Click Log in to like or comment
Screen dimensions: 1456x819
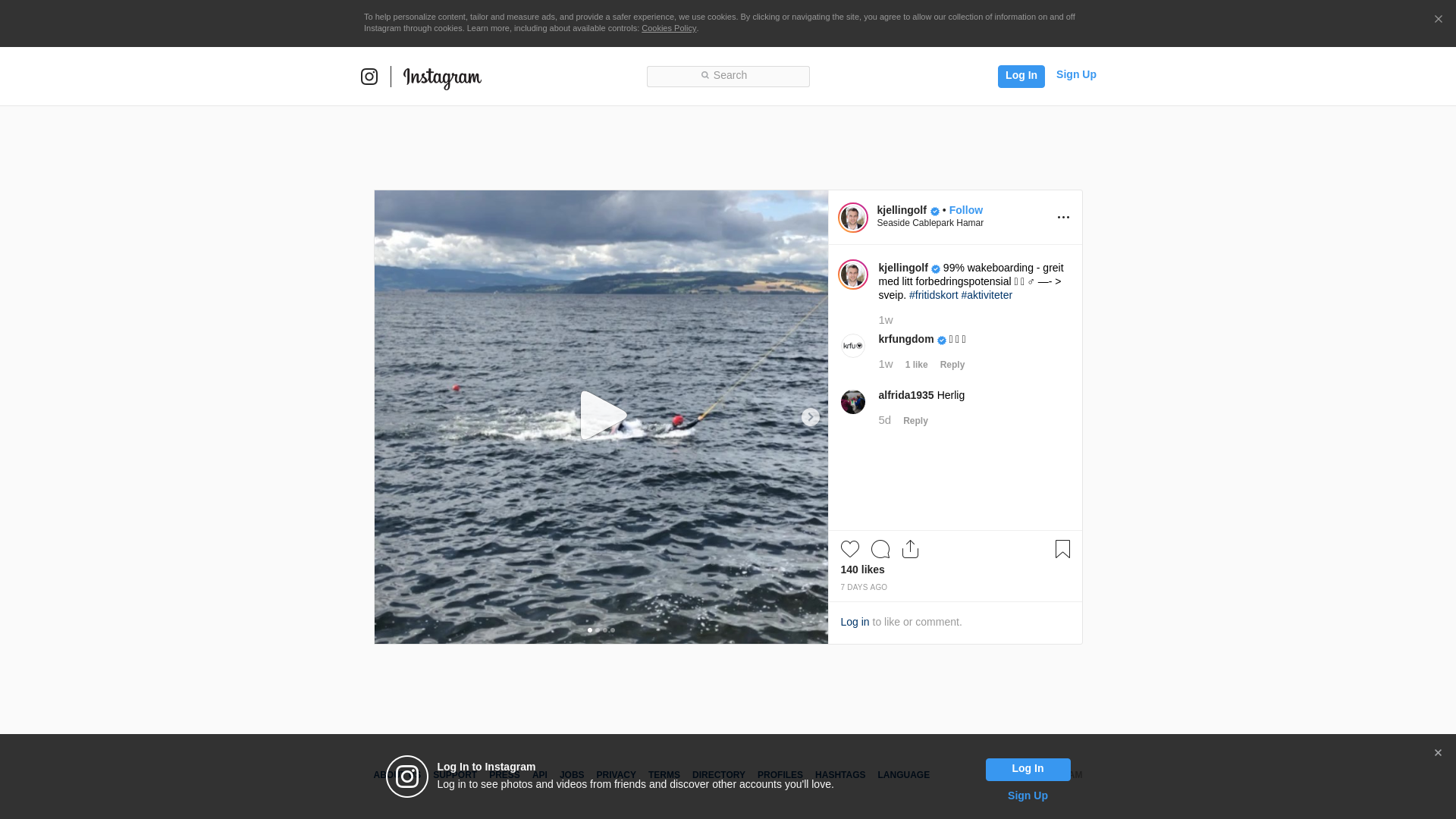[x=855, y=622]
